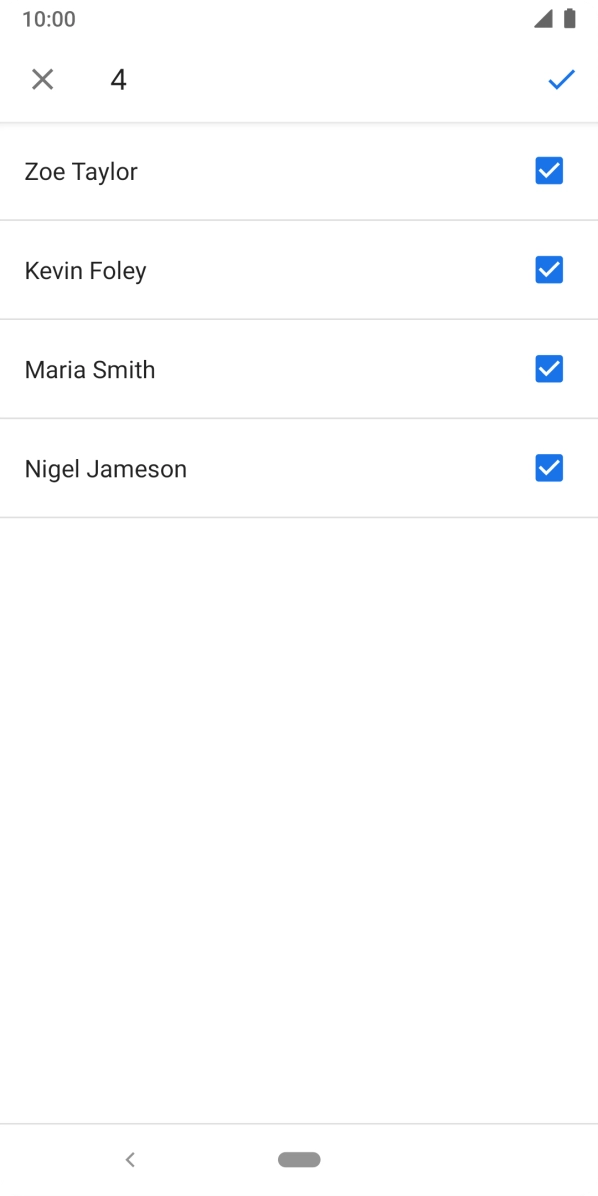Image resolution: width=598 pixels, height=1196 pixels.
Task: Tap the home pill button
Action: coord(299,1160)
